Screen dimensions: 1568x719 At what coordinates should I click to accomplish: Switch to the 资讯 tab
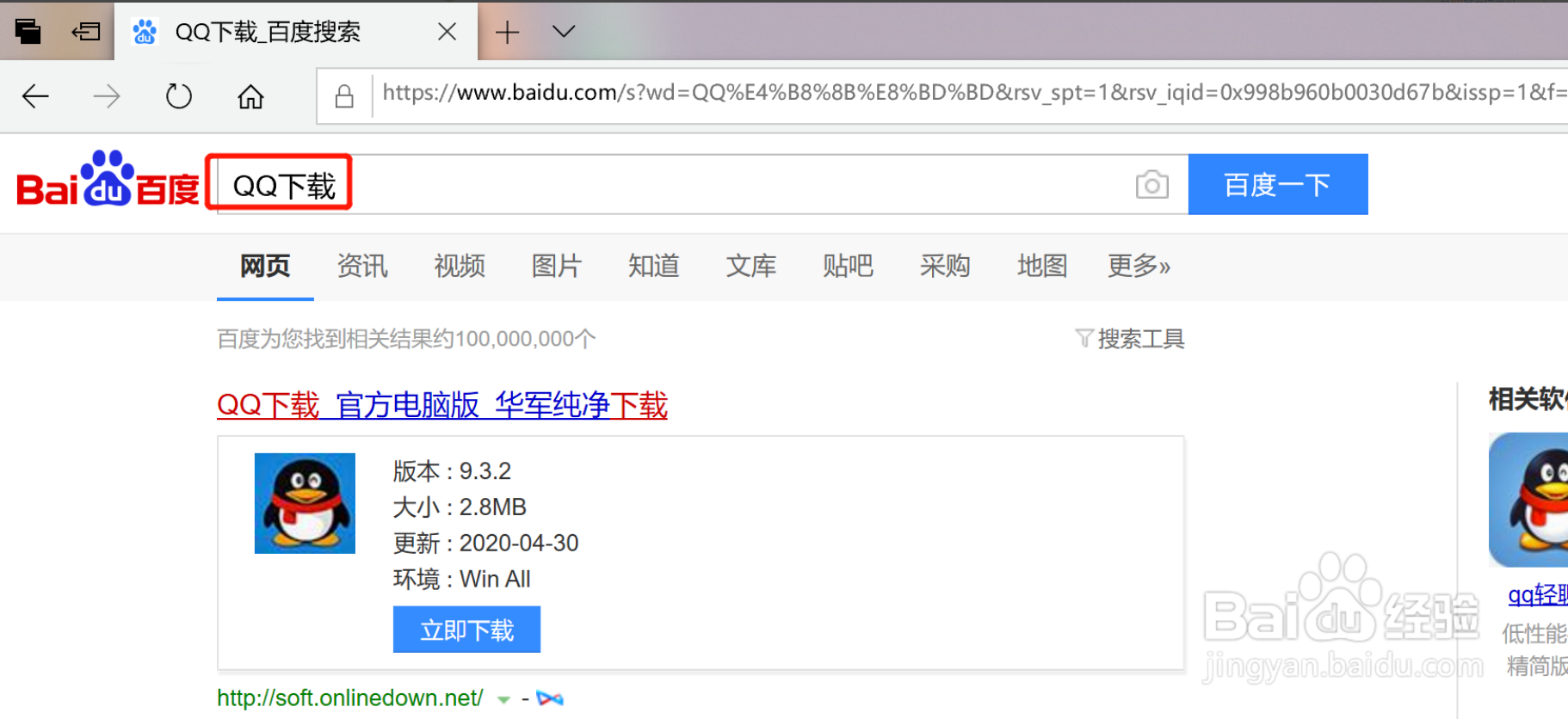[362, 266]
